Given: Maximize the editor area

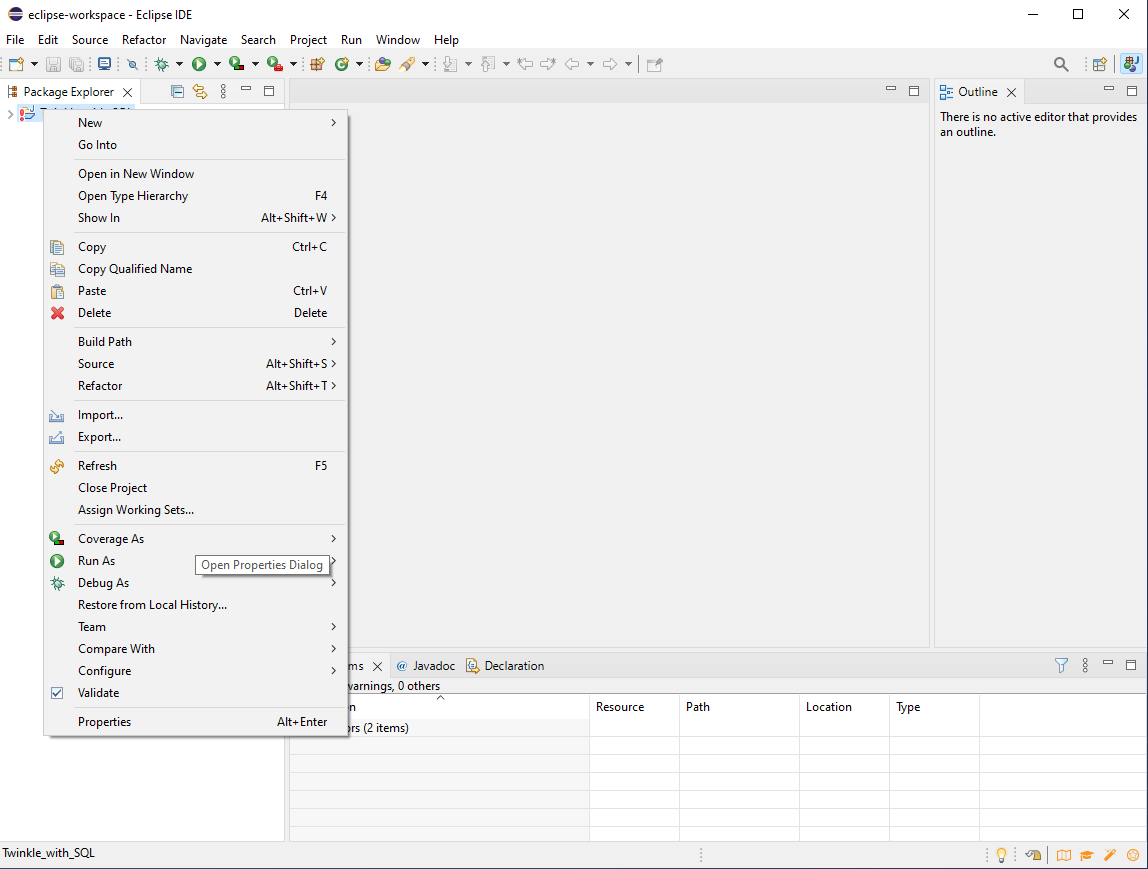Looking at the screenshot, I should (914, 91).
